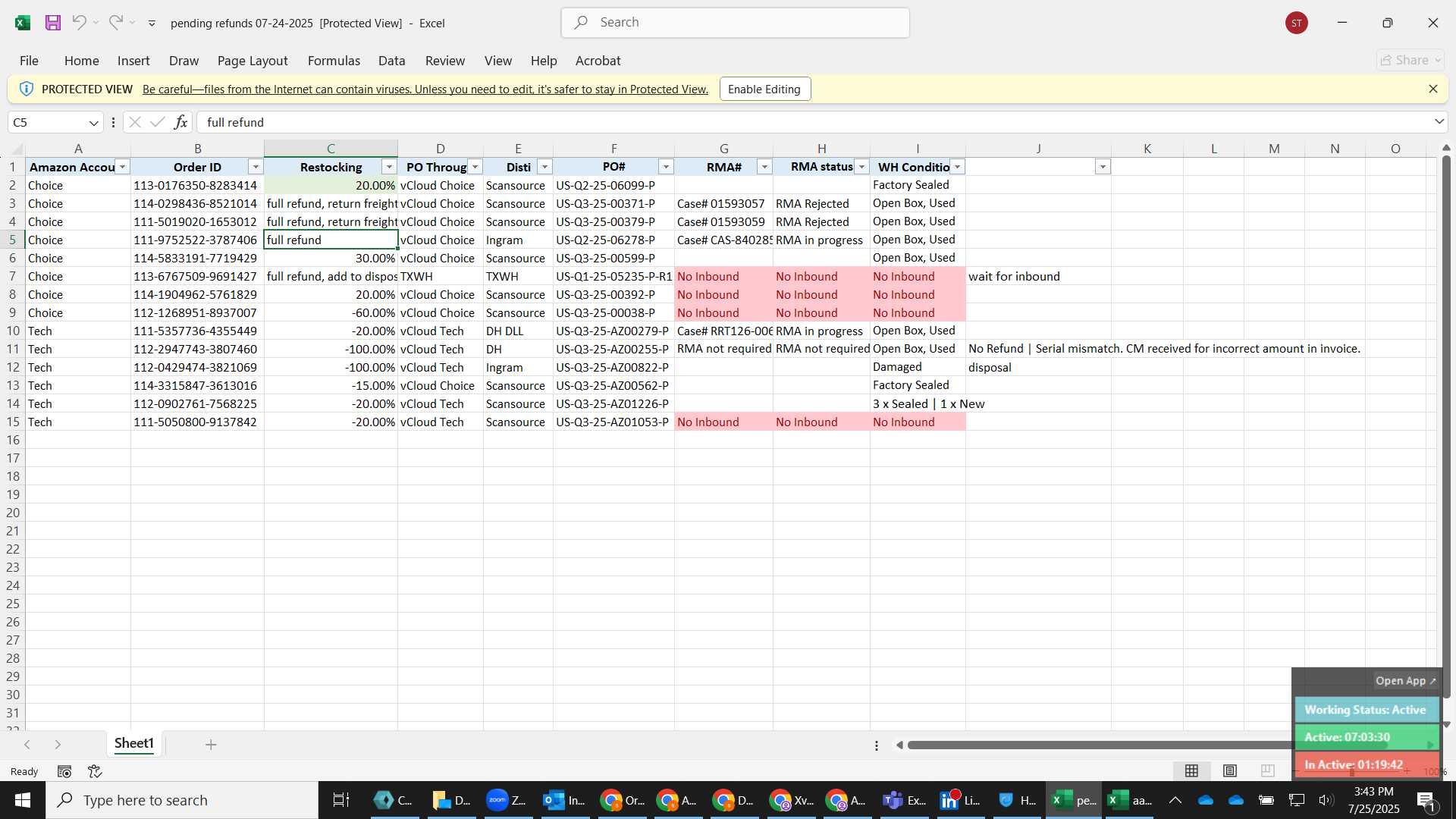Viewport: 1456px width, 819px height.
Task: Open the Acrobat ribbon tab
Action: (x=598, y=61)
